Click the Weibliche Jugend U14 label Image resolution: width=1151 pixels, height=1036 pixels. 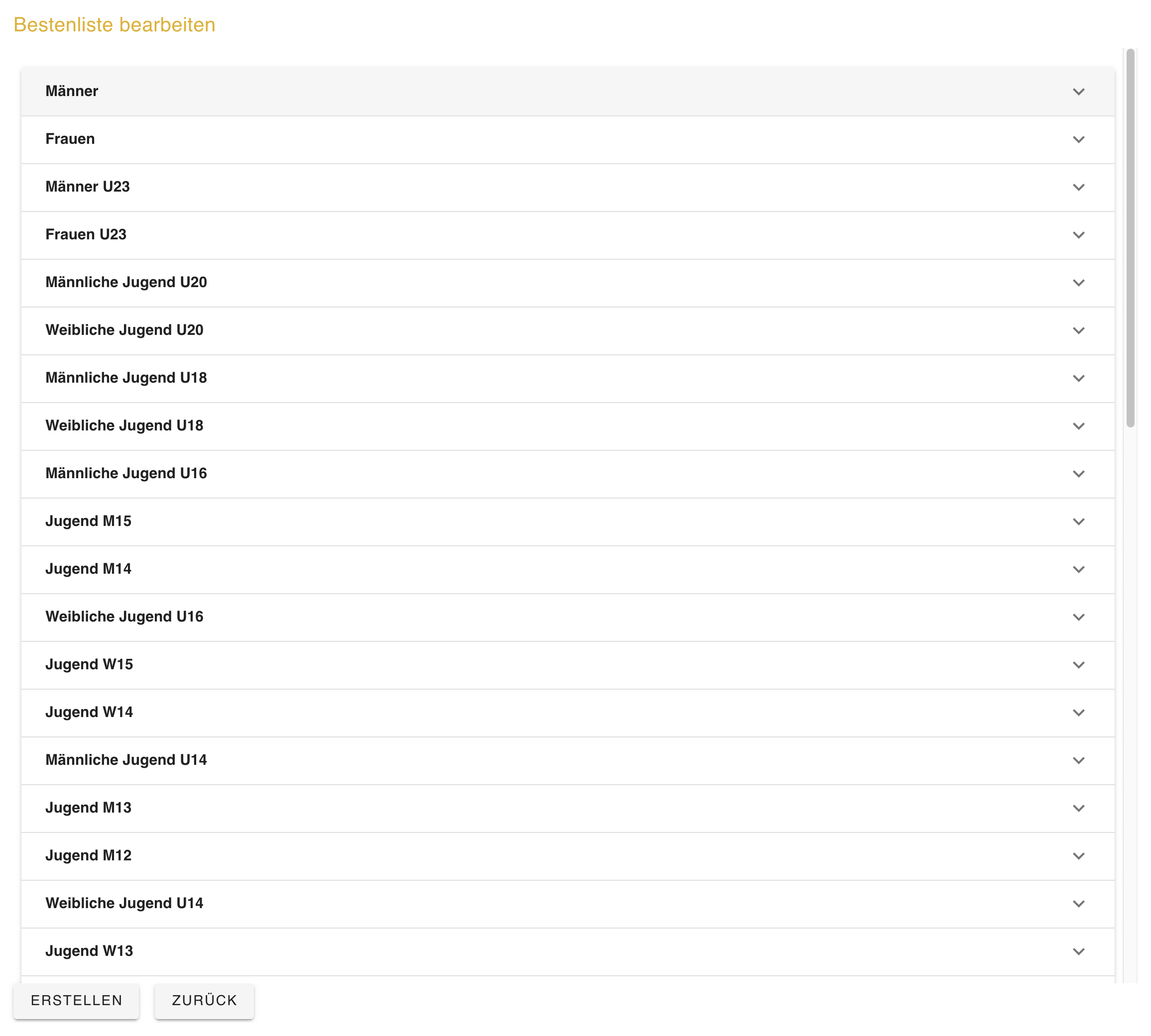tap(125, 904)
